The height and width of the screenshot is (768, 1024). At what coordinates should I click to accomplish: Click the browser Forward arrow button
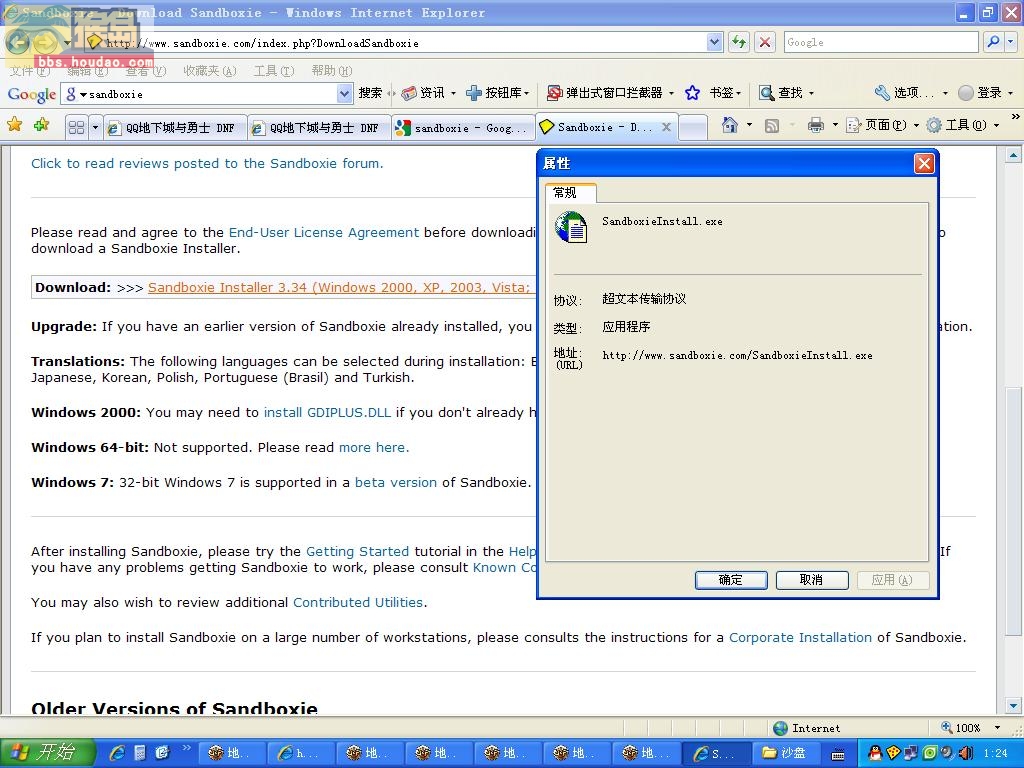[x=46, y=43]
